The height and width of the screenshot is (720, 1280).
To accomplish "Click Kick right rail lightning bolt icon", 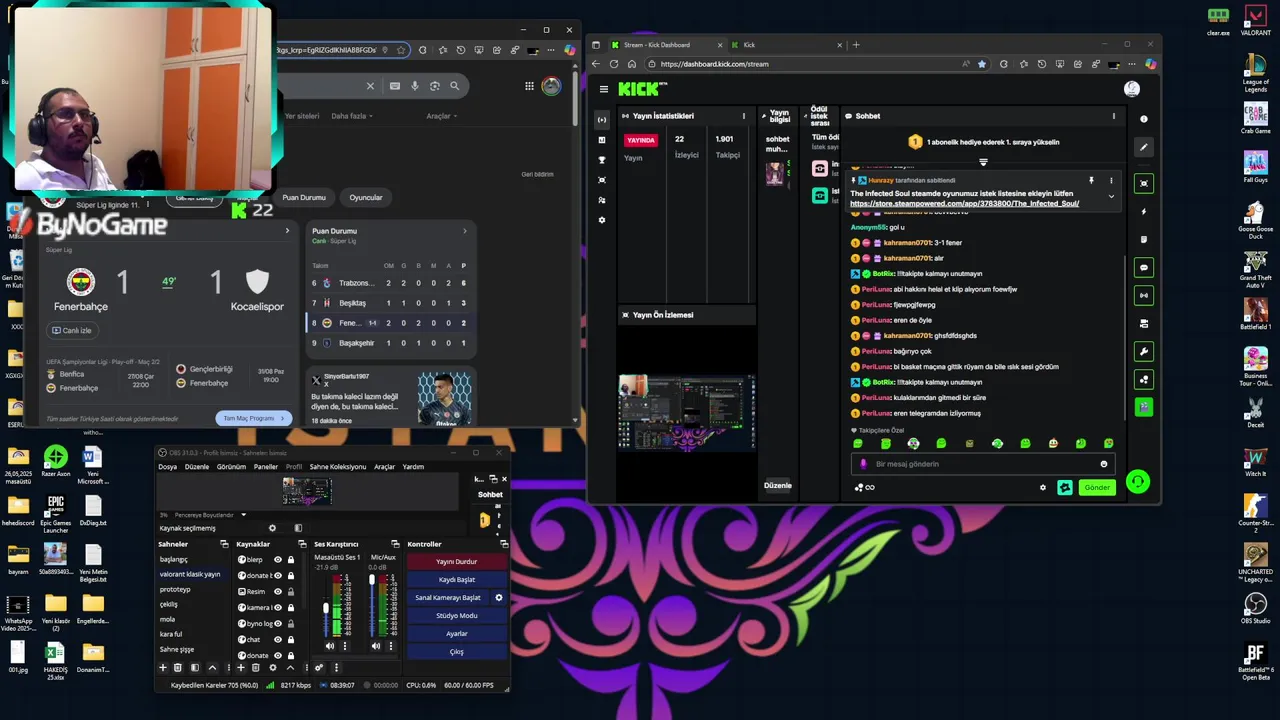I will [x=1144, y=211].
